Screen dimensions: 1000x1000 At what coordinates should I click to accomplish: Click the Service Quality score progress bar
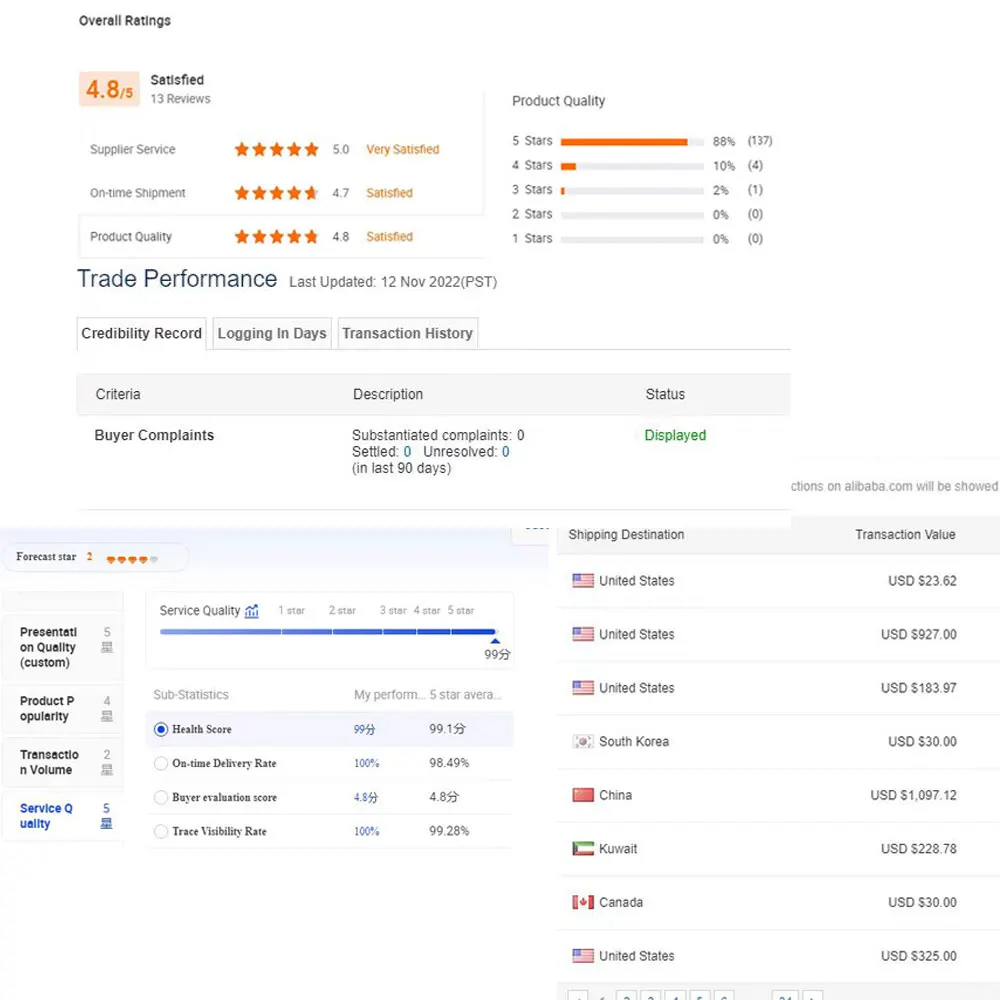[328, 632]
